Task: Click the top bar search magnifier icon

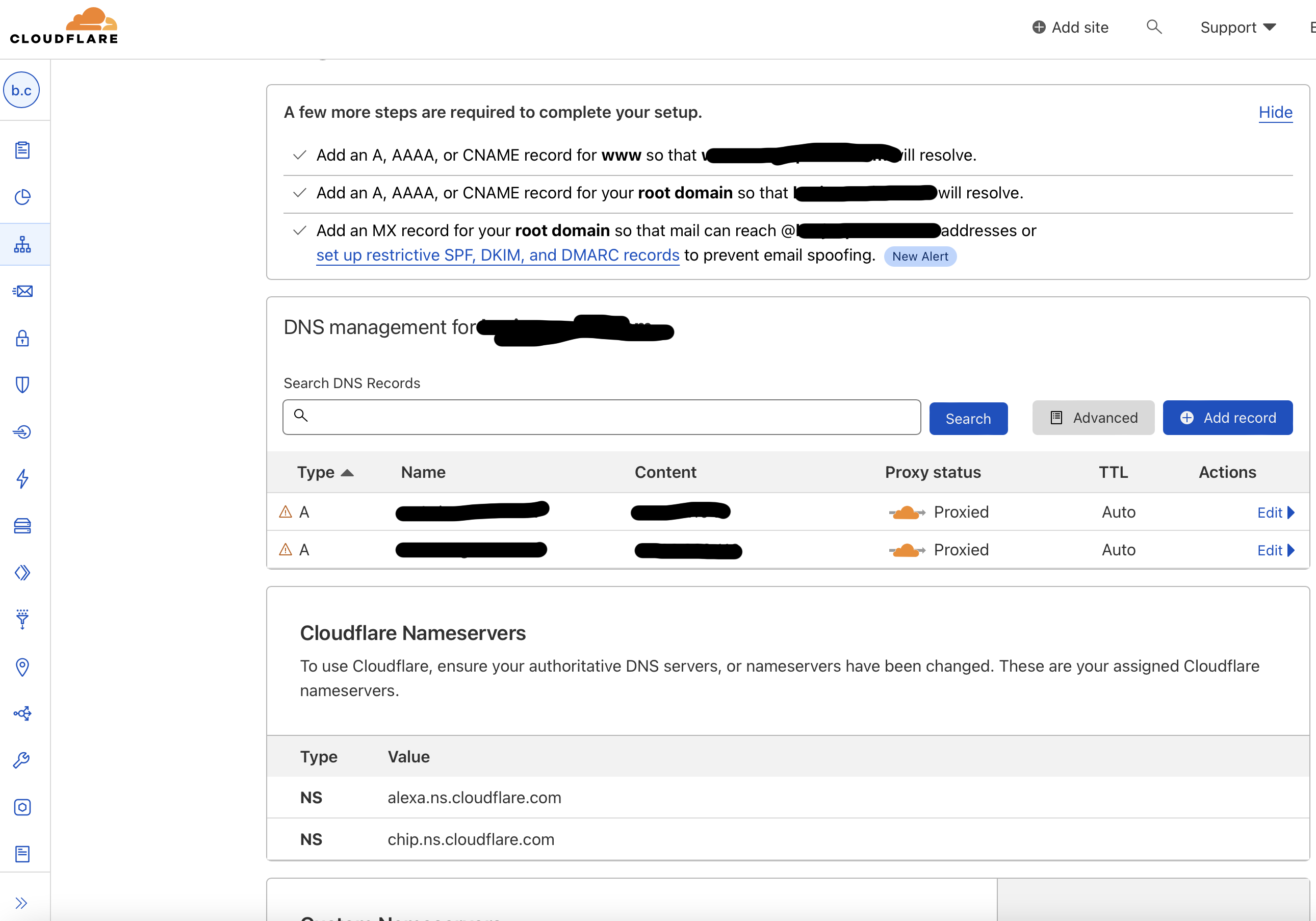Action: pos(1154,27)
